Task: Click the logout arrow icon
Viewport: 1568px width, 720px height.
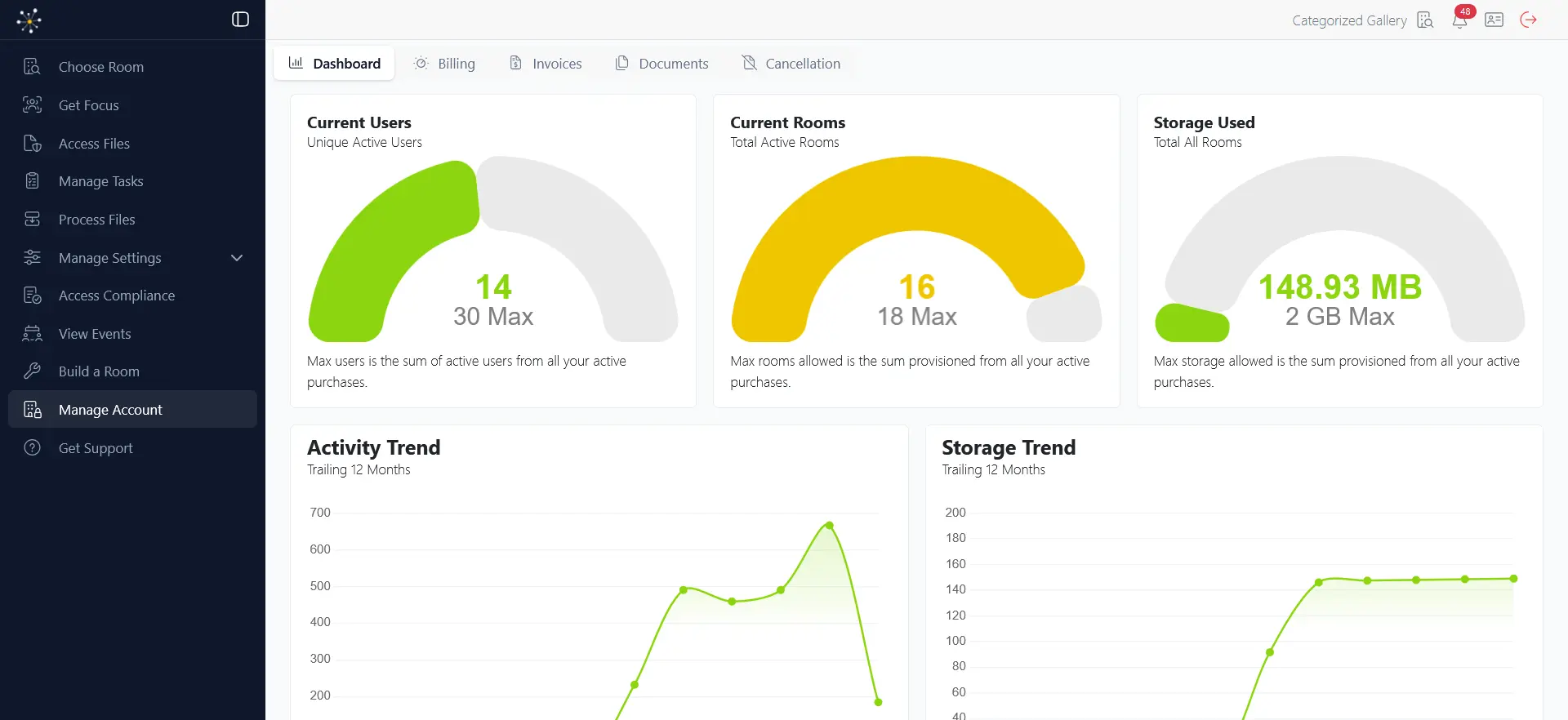Action: (1528, 20)
